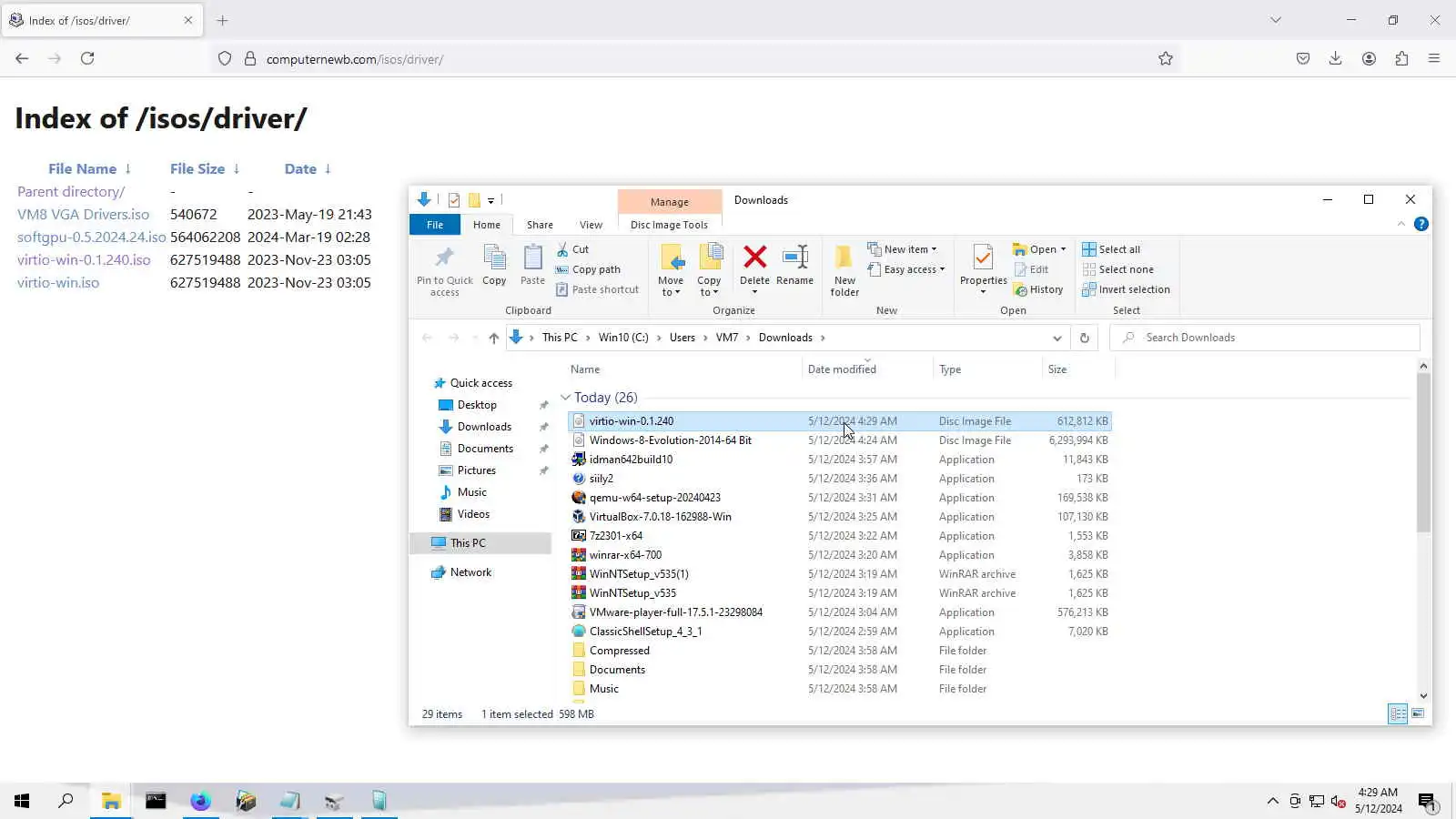The height and width of the screenshot is (819, 1456).
Task: Select Documents in Quick access pane
Action: pyautogui.click(x=485, y=449)
